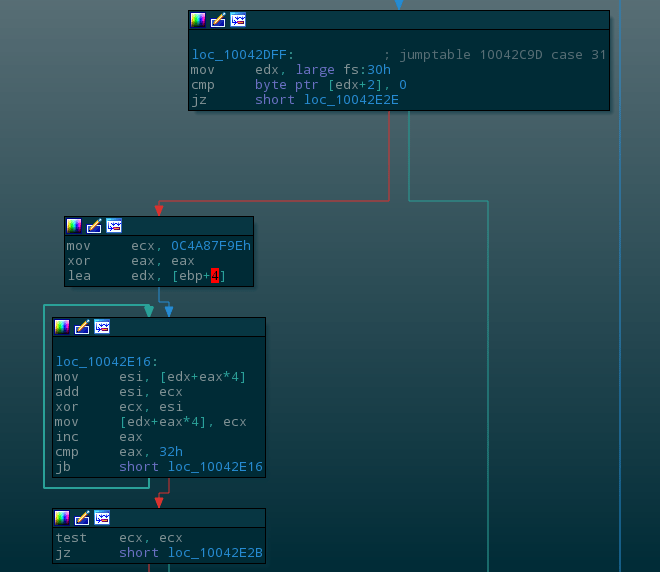Click the edit icon on loc_10042E16 block
The image size is (660, 572).
82,327
